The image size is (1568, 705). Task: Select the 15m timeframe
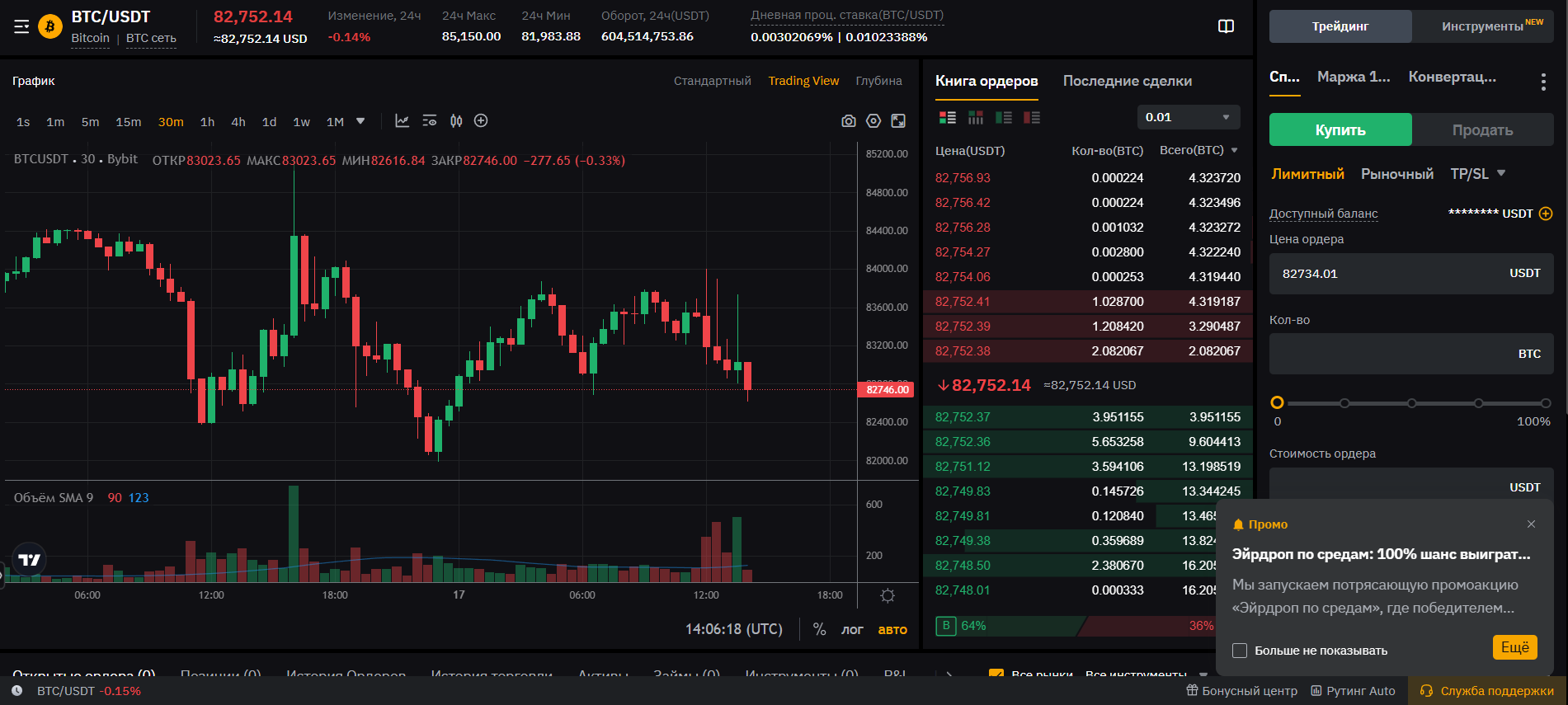[128, 122]
